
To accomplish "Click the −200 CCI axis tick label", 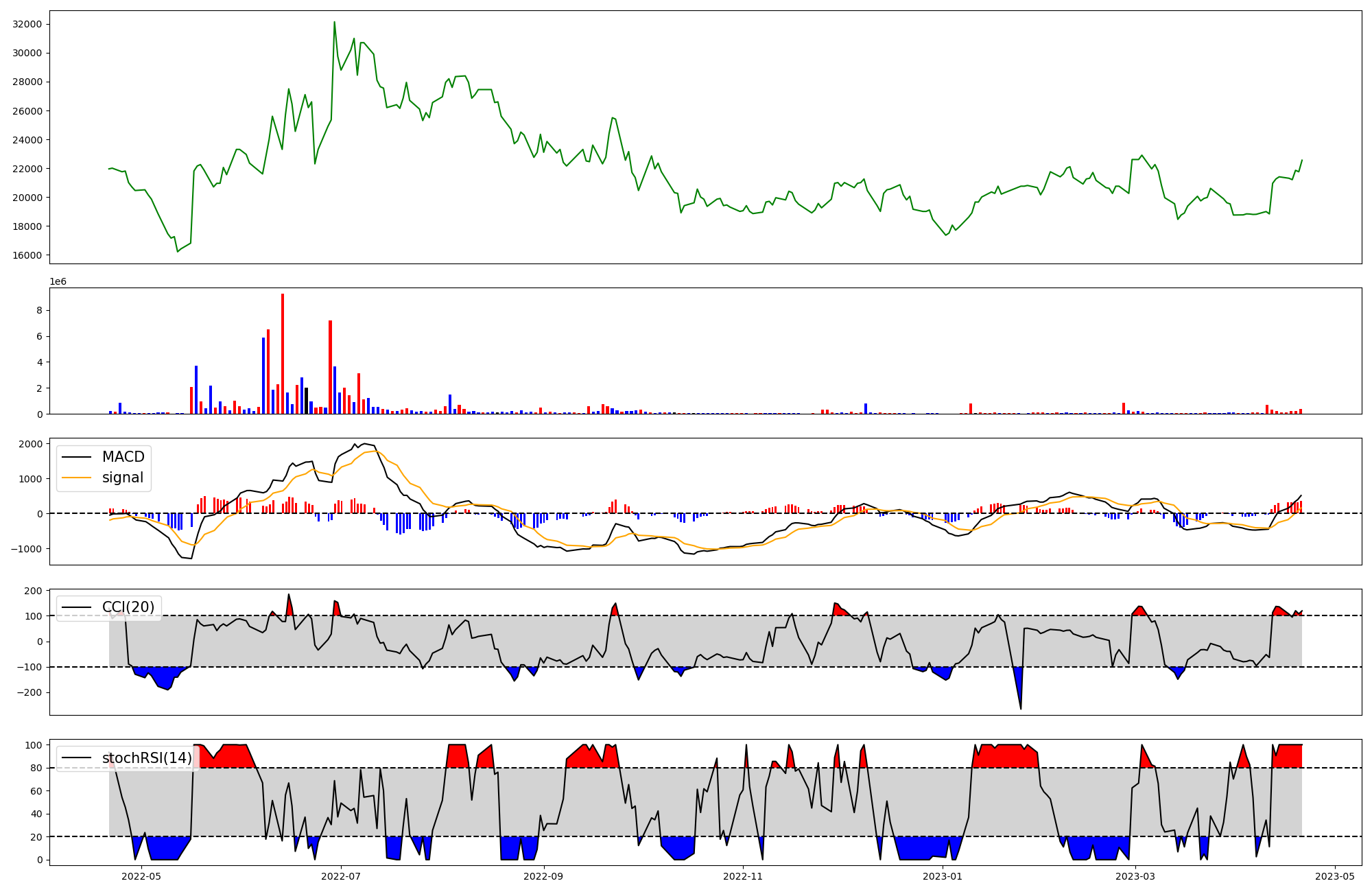I will click(29, 693).
